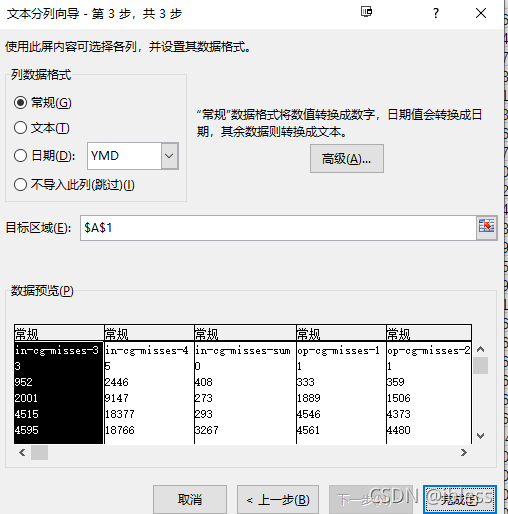Click the preview scroll down arrow
This screenshot has height=514, width=508.
click(x=480, y=436)
